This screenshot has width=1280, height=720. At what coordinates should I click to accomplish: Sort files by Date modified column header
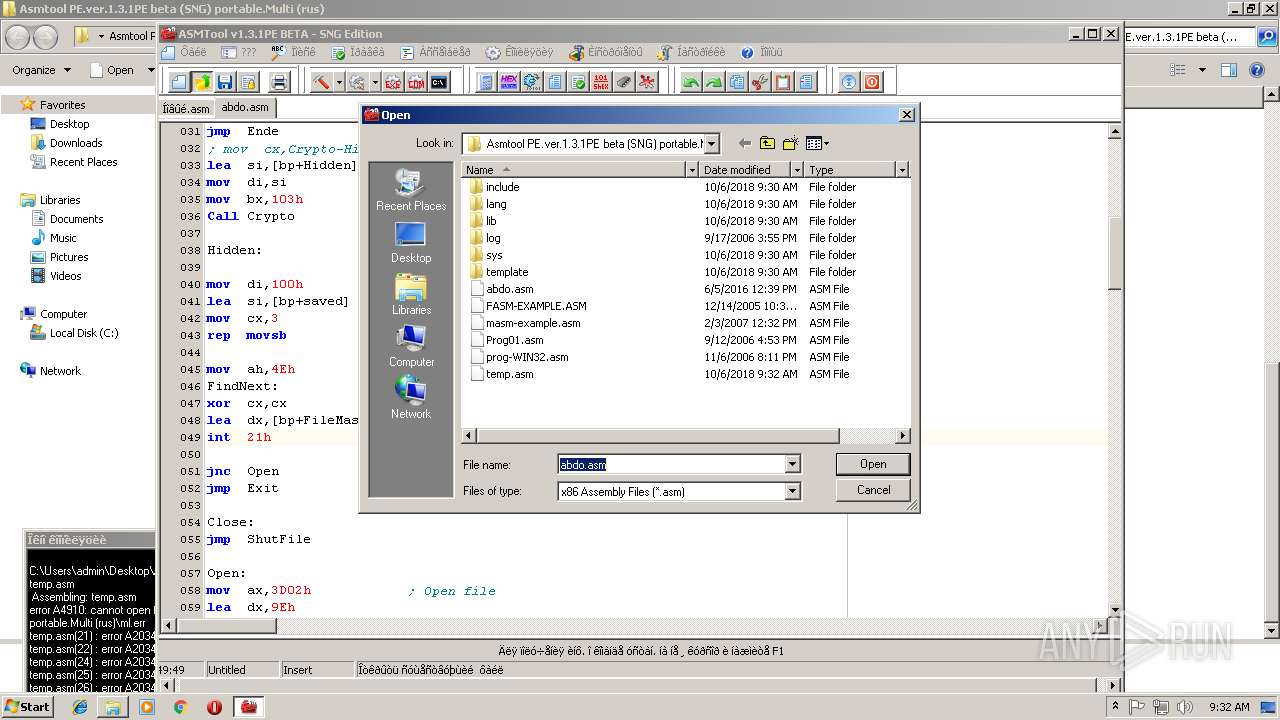(x=745, y=170)
